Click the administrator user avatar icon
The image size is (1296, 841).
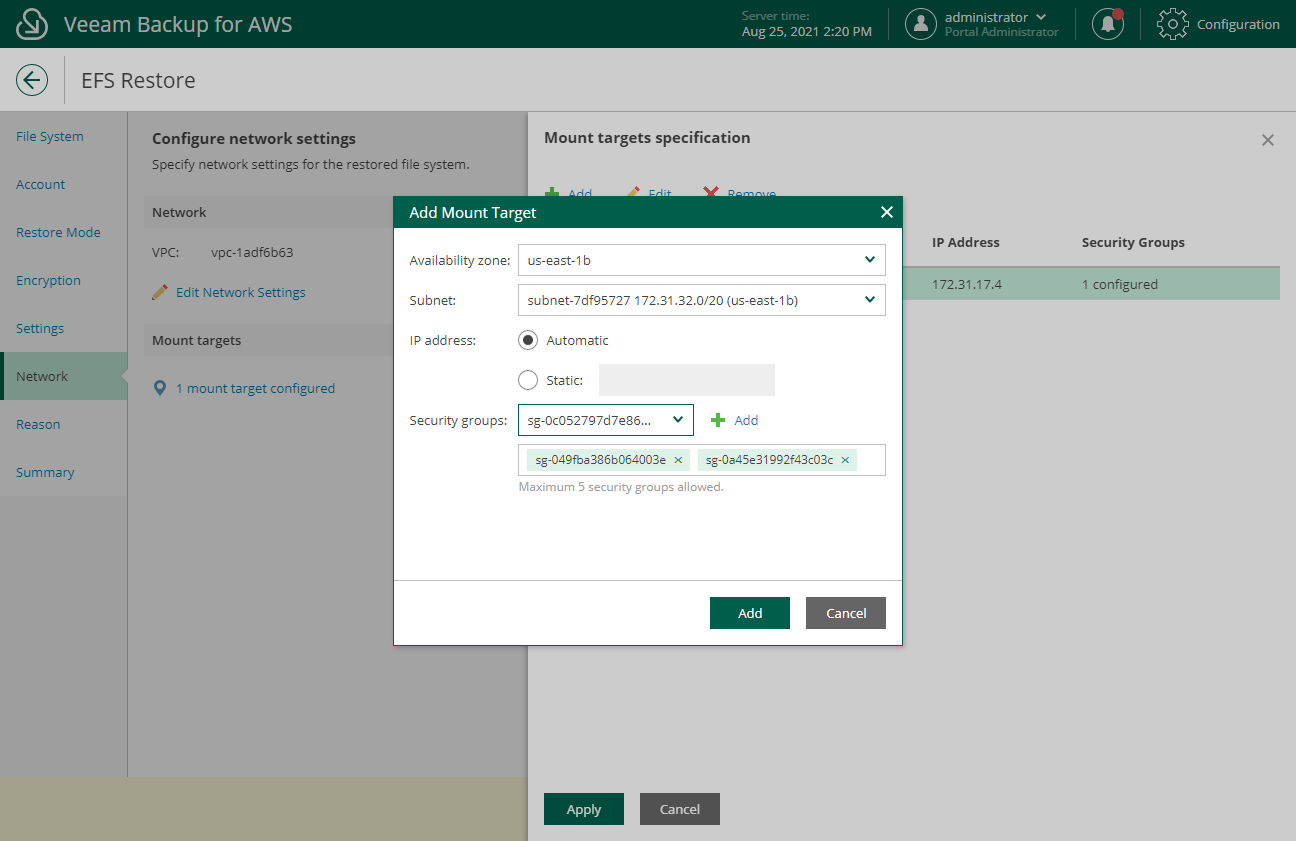921,24
